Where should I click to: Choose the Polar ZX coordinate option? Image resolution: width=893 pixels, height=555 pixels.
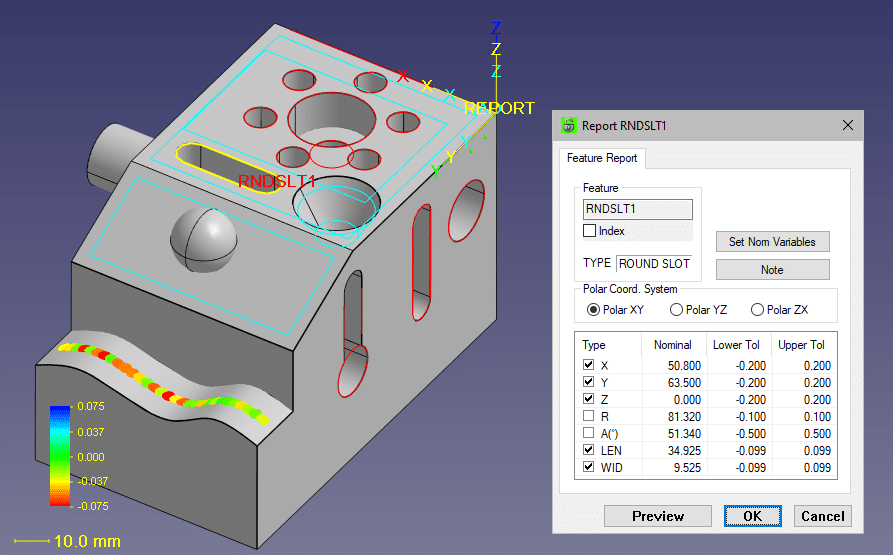click(x=759, y=310)
